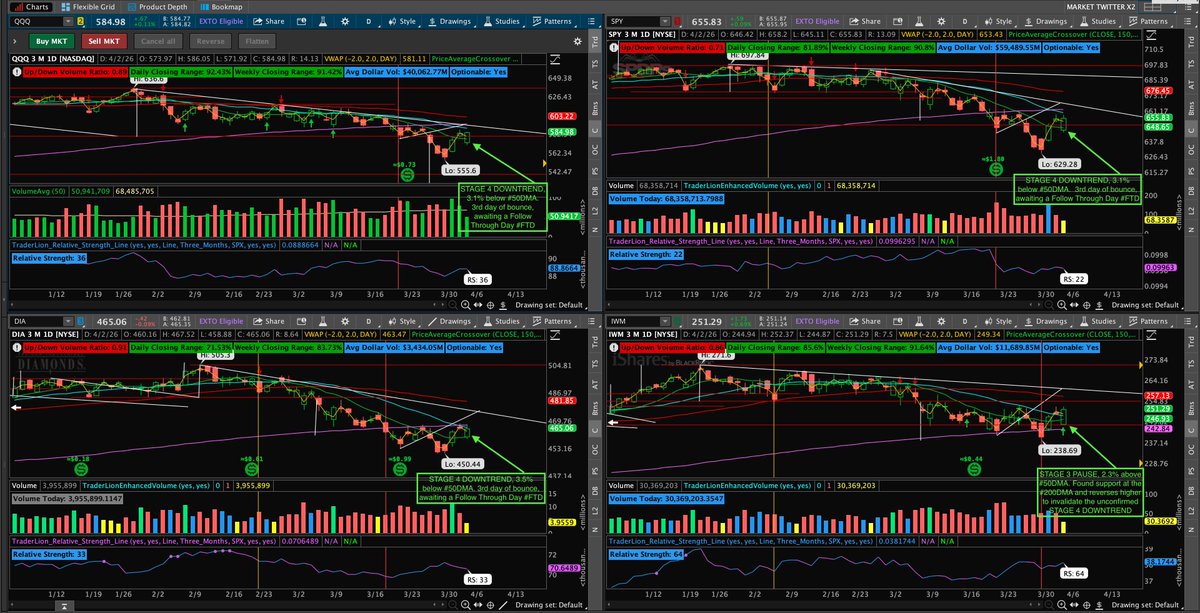Open Patterns on IWM chart
Image resolution: width=1200 pixels, height=613 pixels.
click(1150, 321)
